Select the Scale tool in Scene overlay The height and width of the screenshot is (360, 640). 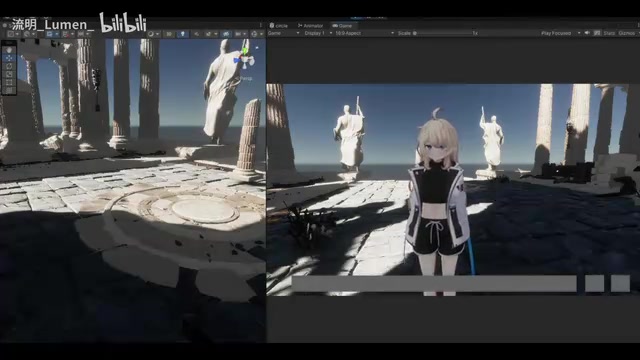(x=9, y=74)
